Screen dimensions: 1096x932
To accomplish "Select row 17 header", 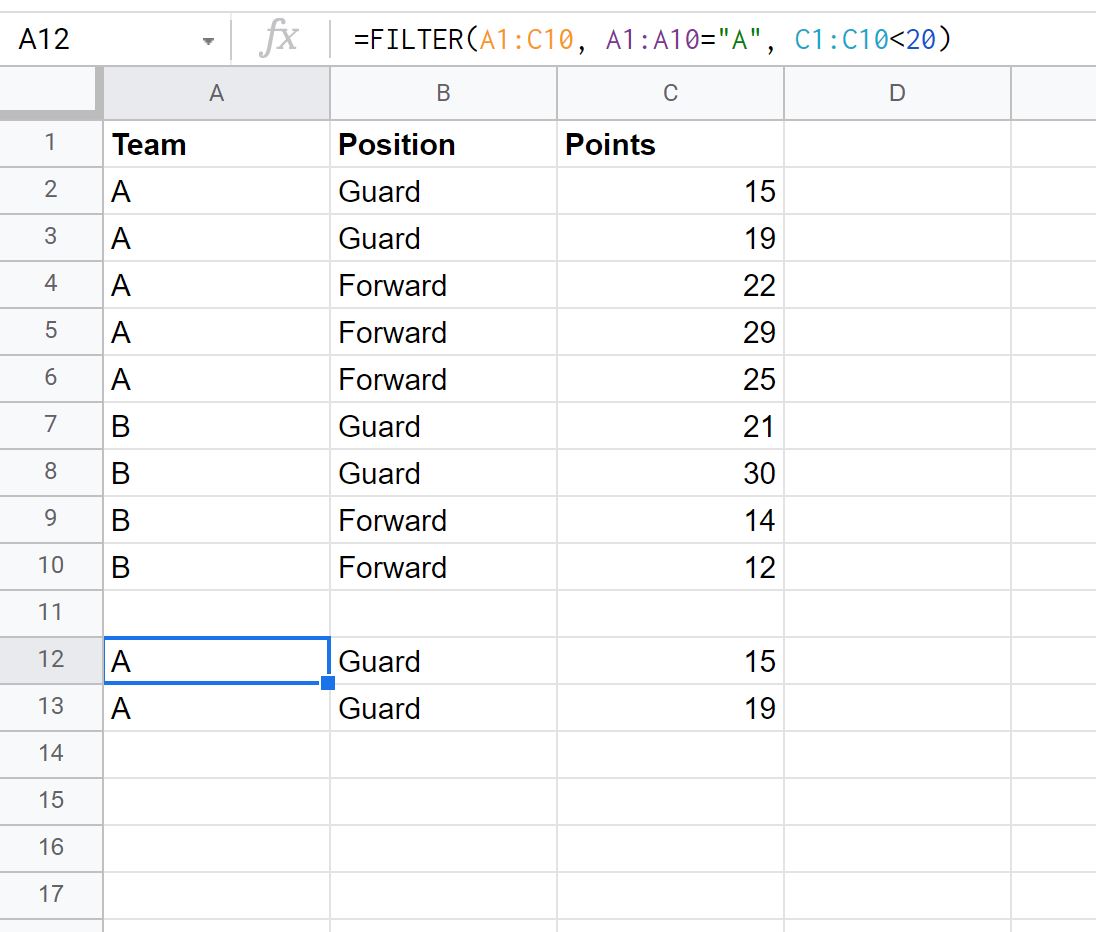I will click(x=50, y=894).
